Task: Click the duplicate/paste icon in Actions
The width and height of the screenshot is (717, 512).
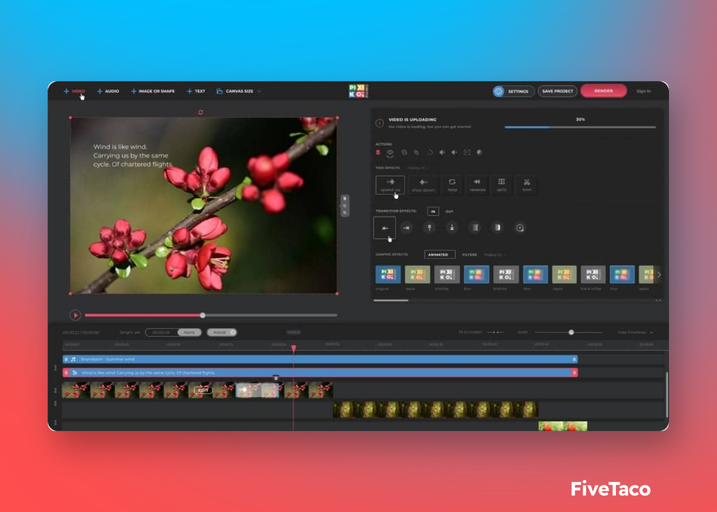Action: pos(417,152)
